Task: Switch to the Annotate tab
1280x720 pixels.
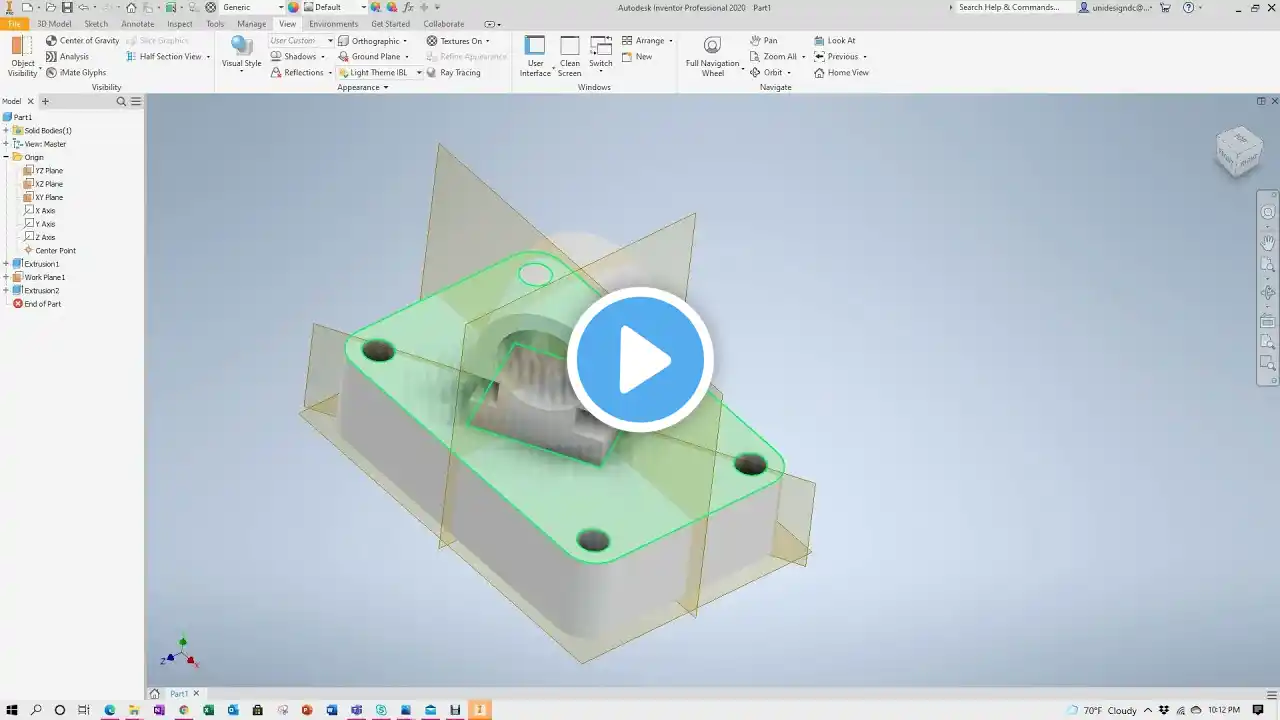Action: 138,24
